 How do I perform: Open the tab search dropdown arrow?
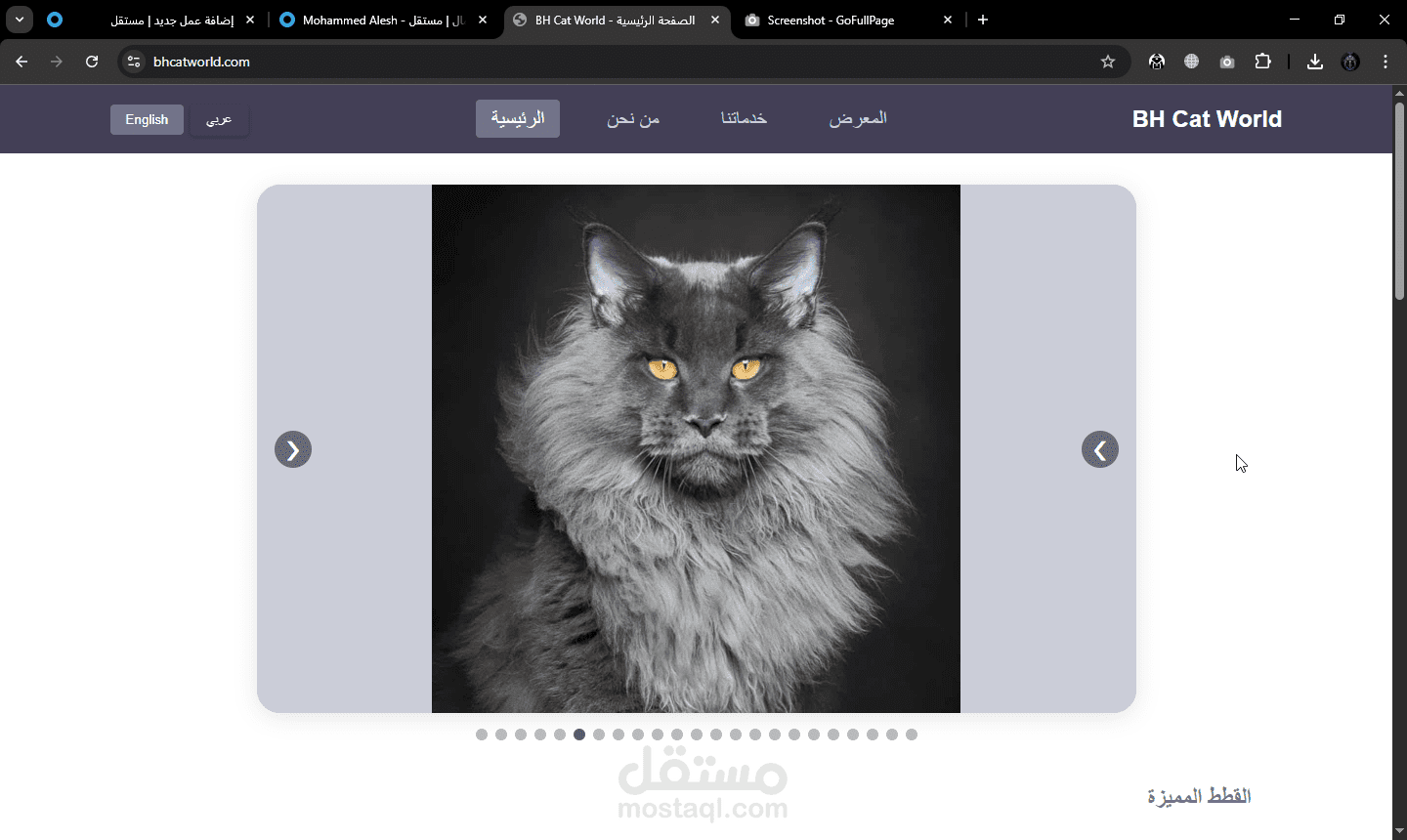pos(20,20)
